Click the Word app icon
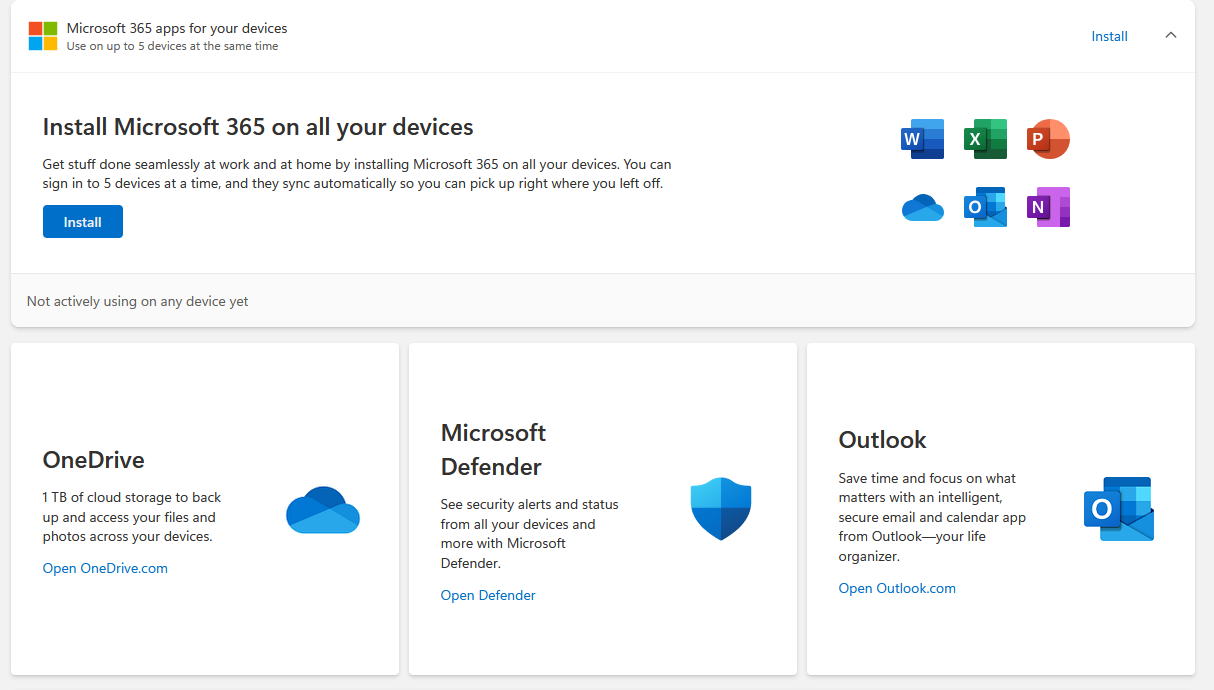The height and width of the screenshot is (690, 1214). pos(922,139)
